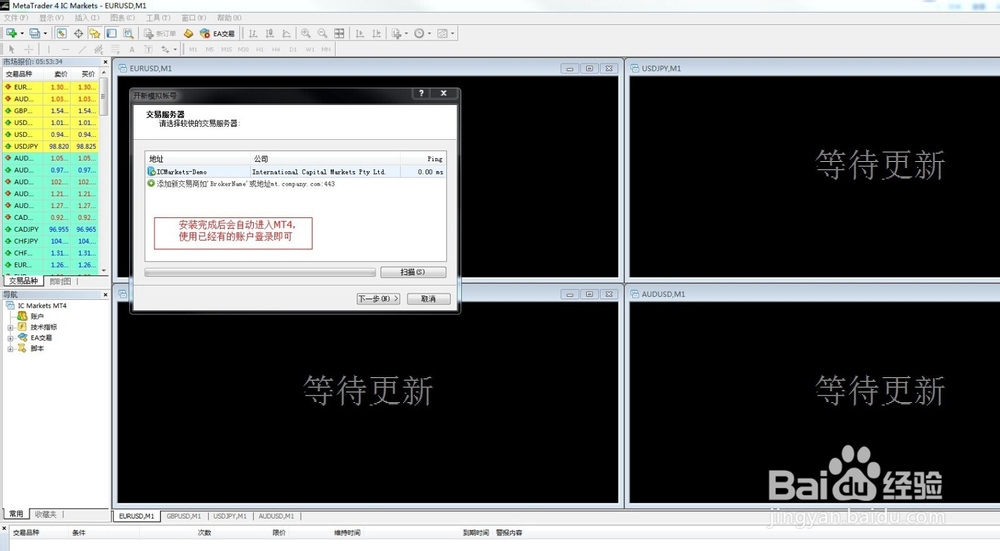Expand the arrows objects dropdown
Image resolution: width=1000 pixels, height=551 pixels.
pyautogui.click(x=175, y=49)
